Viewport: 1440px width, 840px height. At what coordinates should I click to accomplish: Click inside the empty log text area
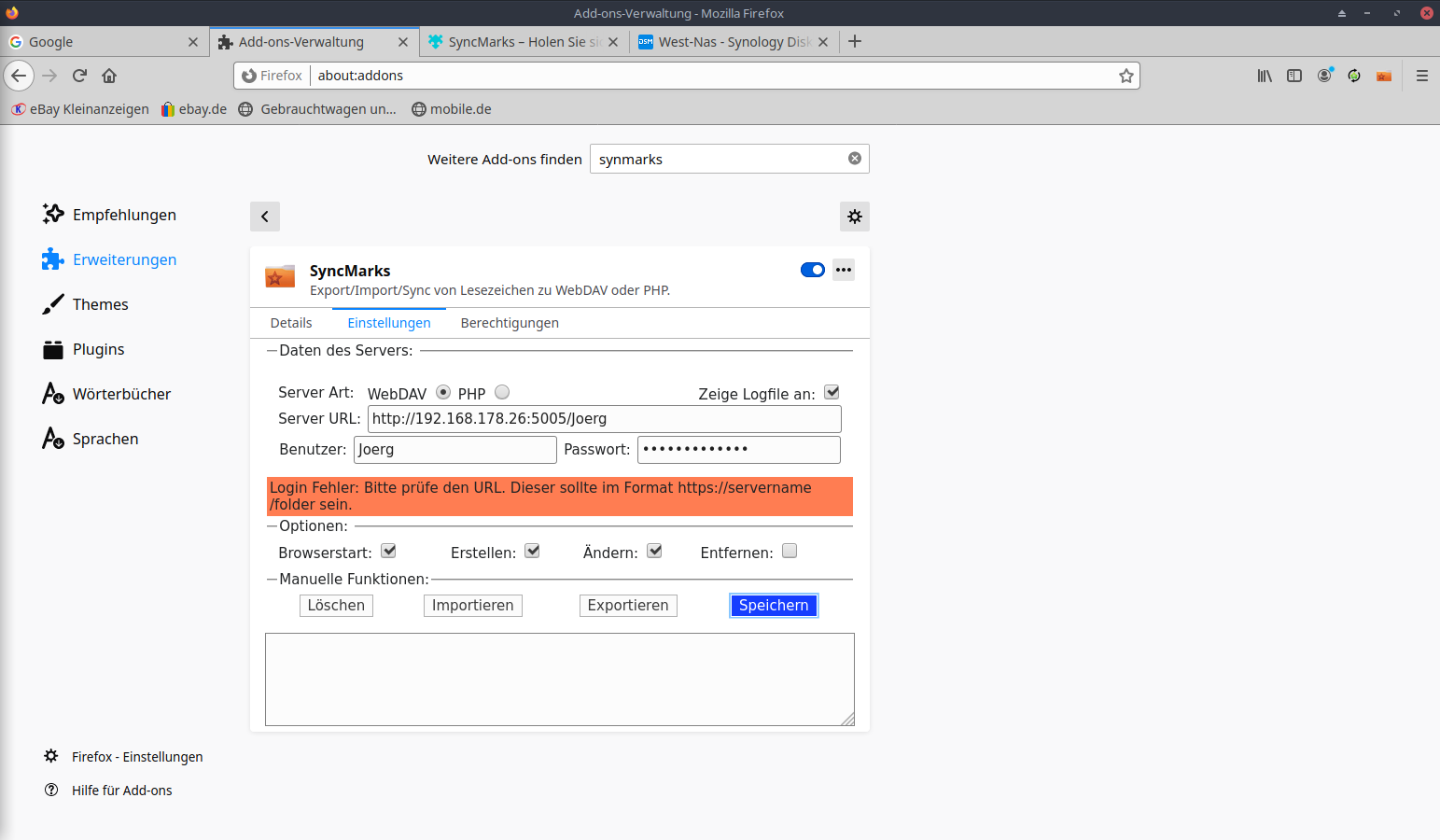click(x=560, y=679)
